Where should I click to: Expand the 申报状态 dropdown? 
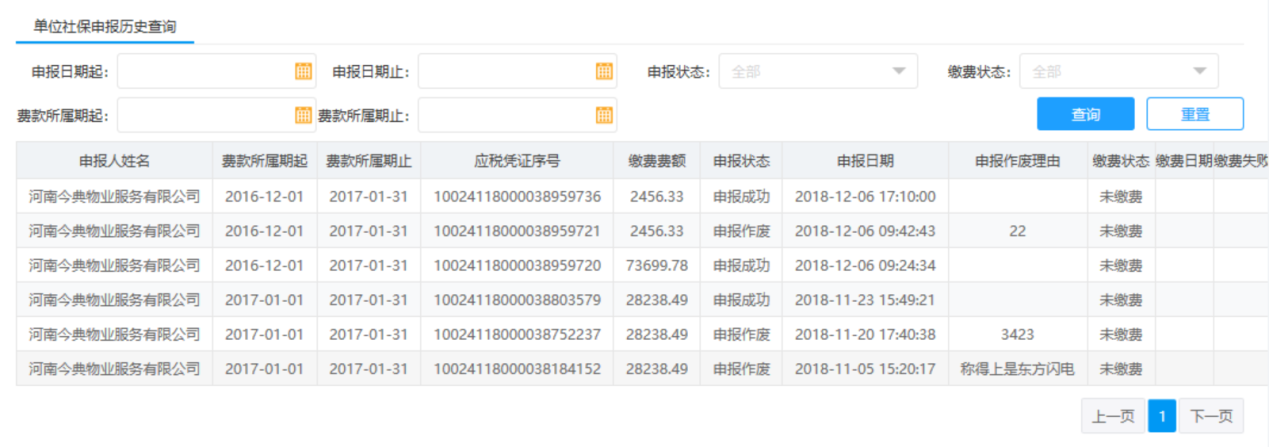point(817,71)
